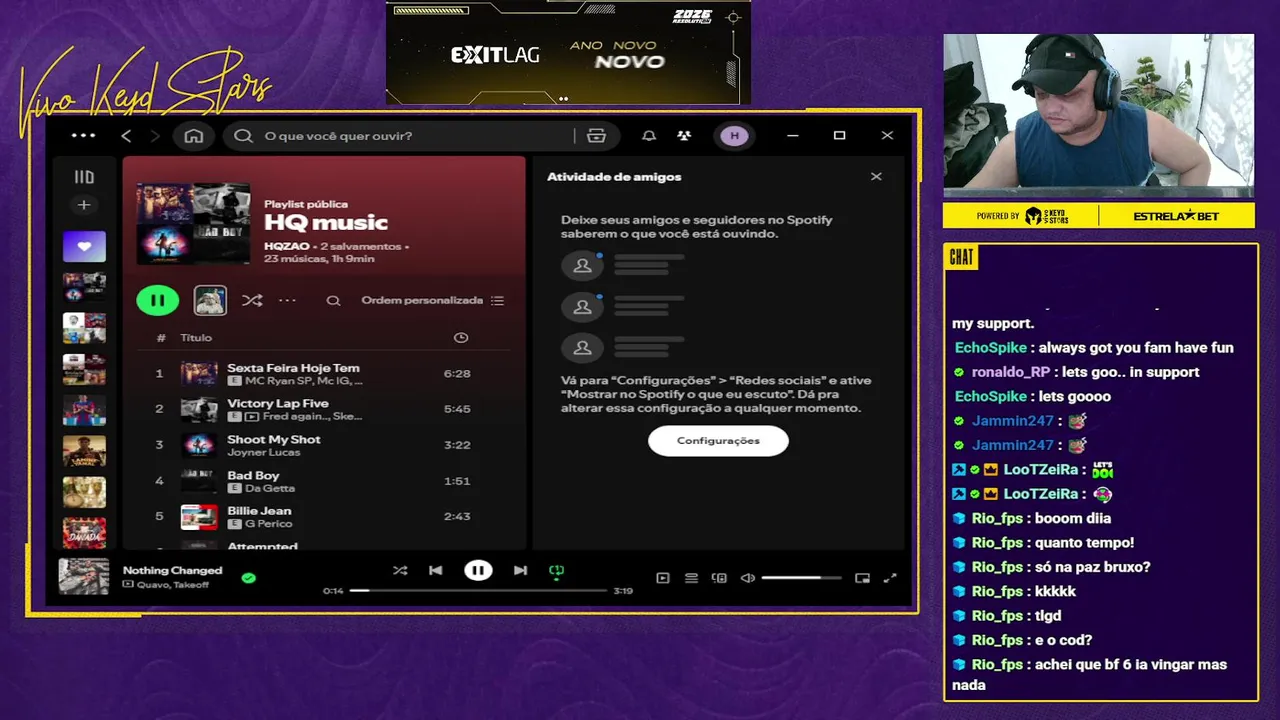Viewport: 1280px width, 720px height.
Task: Go forward with the right arrow
Action: coord(155,136)
